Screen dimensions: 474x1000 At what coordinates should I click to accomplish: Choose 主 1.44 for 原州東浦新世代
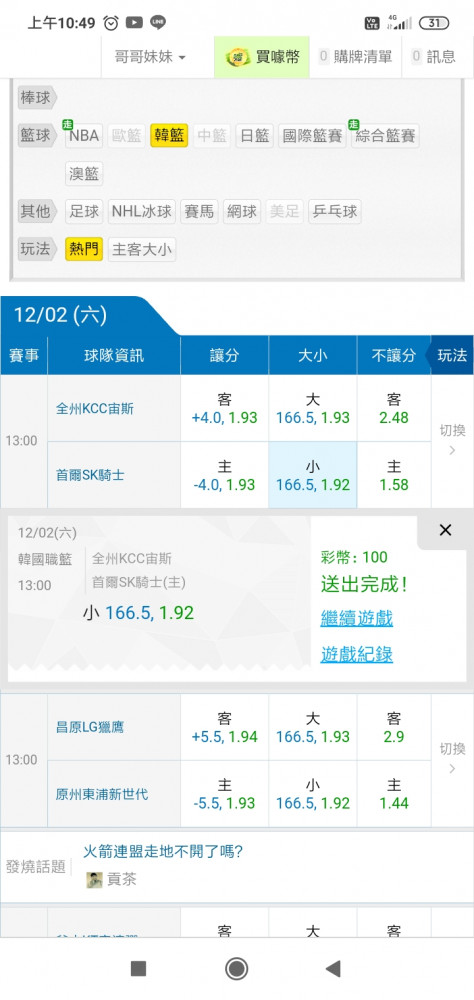click(394, 794)
